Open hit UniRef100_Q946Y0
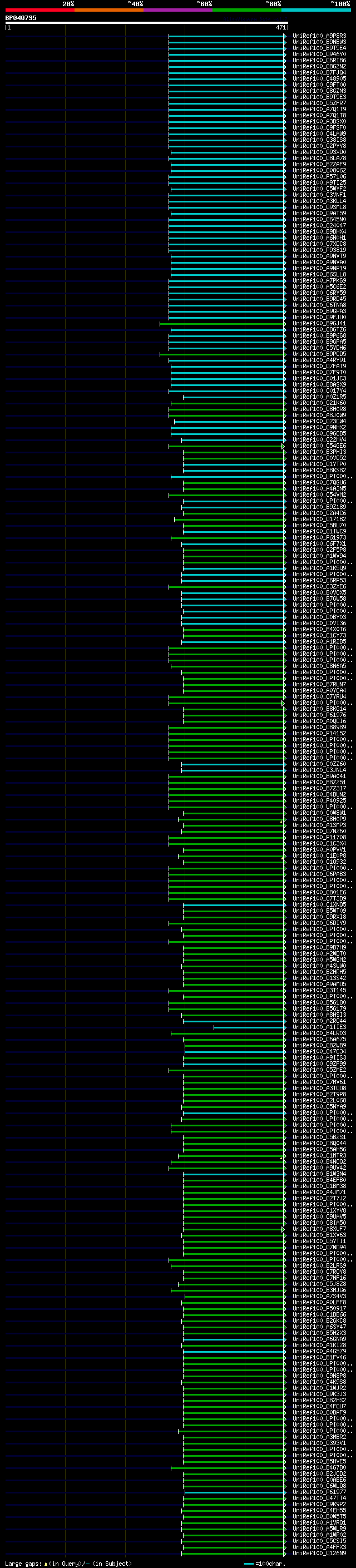Image resolution: width=356 pixels, height=1568 pixels. coord(319,54)
